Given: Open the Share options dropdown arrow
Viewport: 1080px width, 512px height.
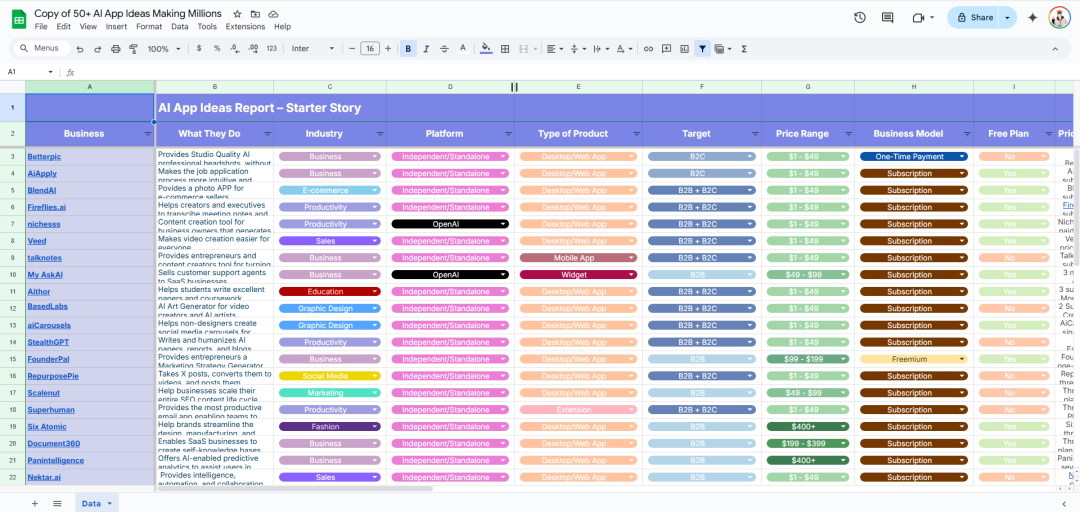Looking at the screenshot, I should coord(1008,18).
